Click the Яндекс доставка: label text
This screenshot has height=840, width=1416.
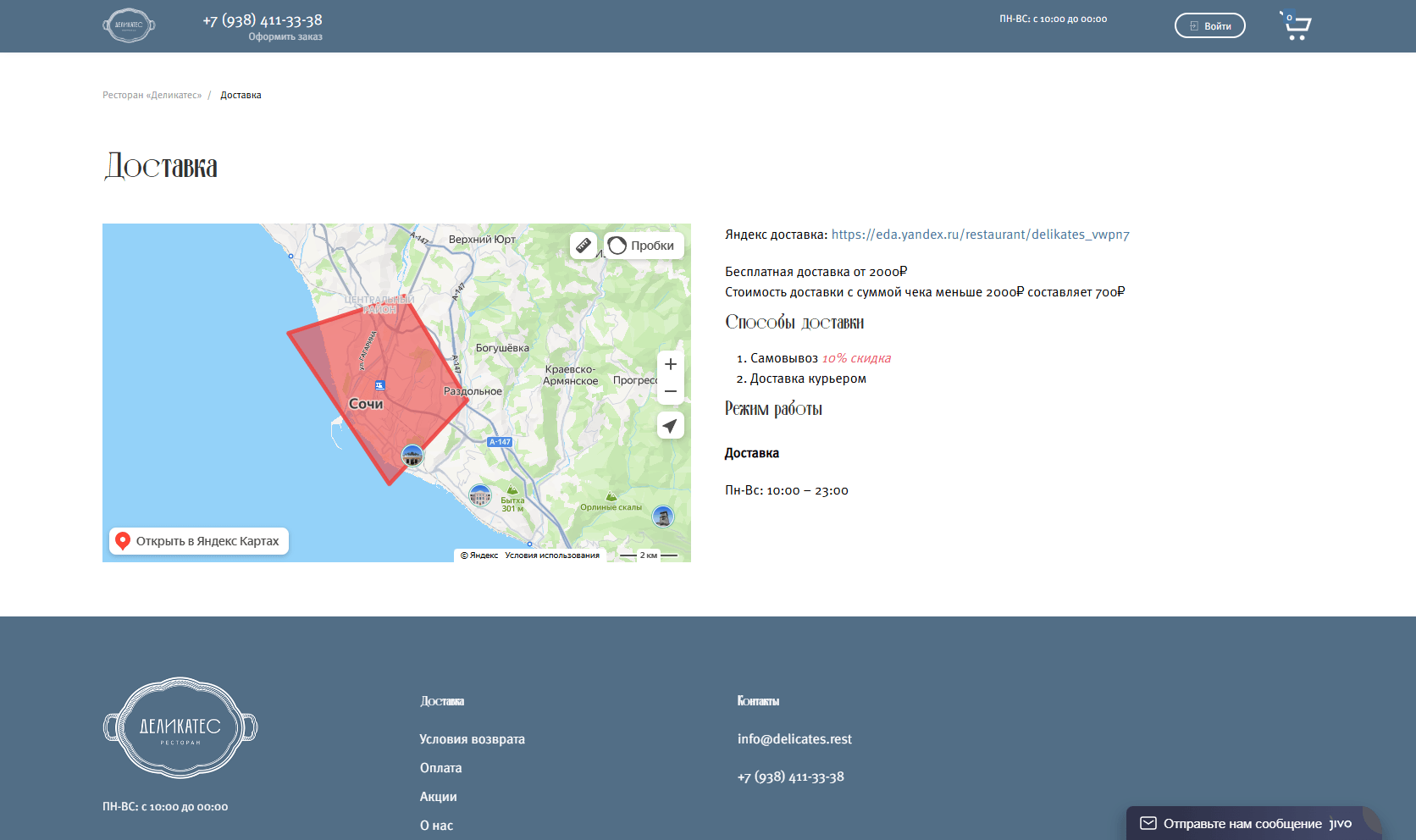point(776,235)
